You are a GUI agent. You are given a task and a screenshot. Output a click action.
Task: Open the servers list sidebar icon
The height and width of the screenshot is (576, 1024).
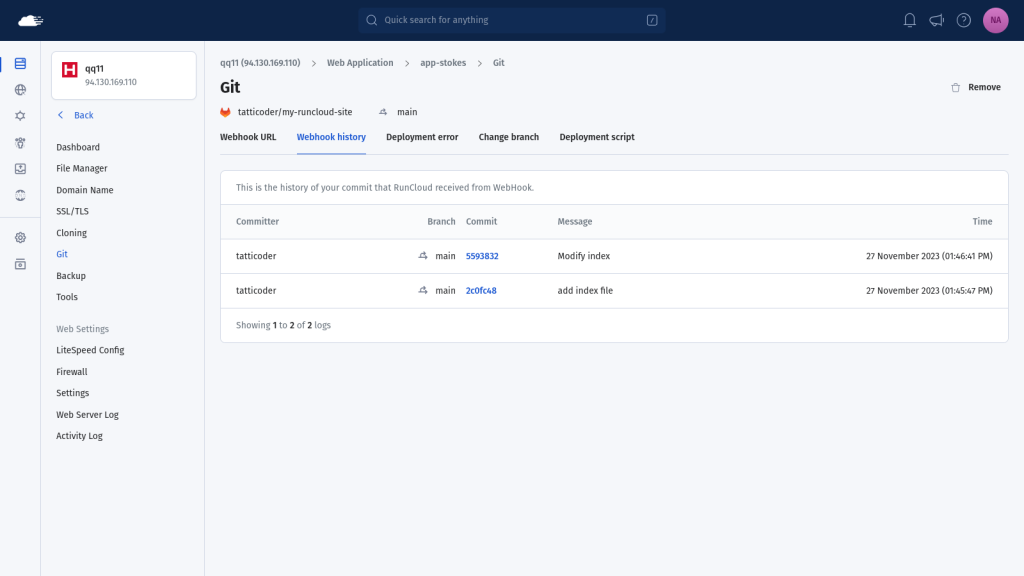click(20, 63)
